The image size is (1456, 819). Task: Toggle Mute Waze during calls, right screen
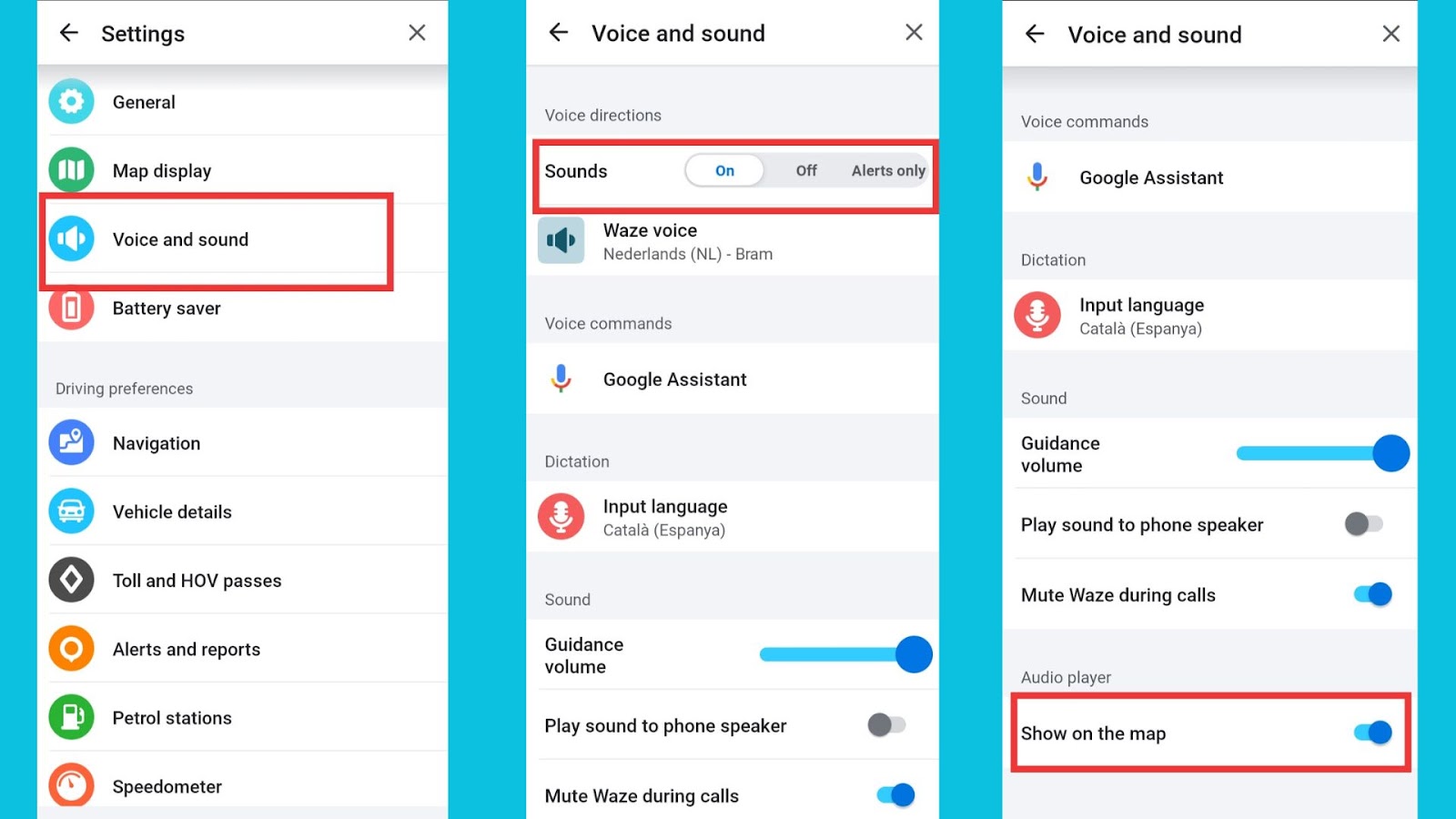pos(1372,594)
